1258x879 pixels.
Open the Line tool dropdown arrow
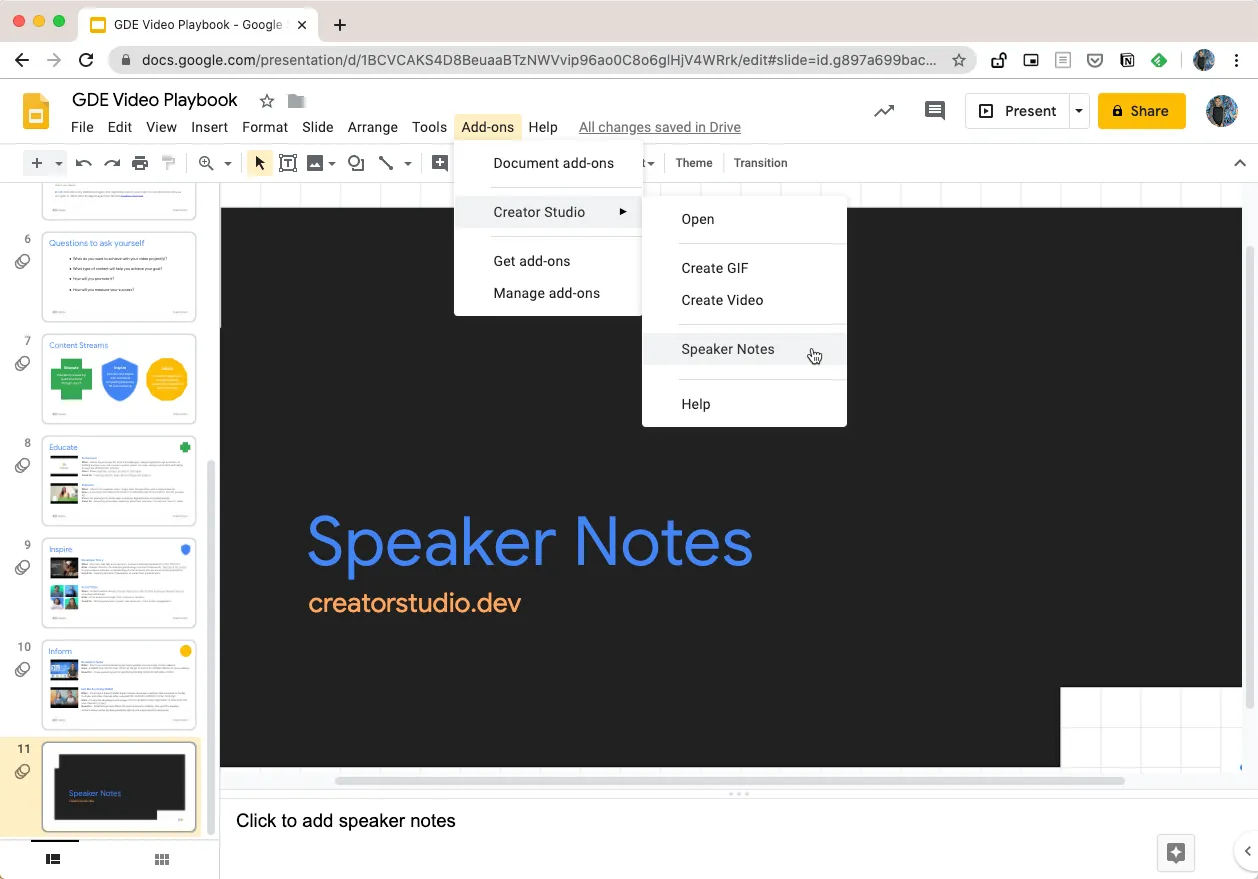tap(408, 162)
